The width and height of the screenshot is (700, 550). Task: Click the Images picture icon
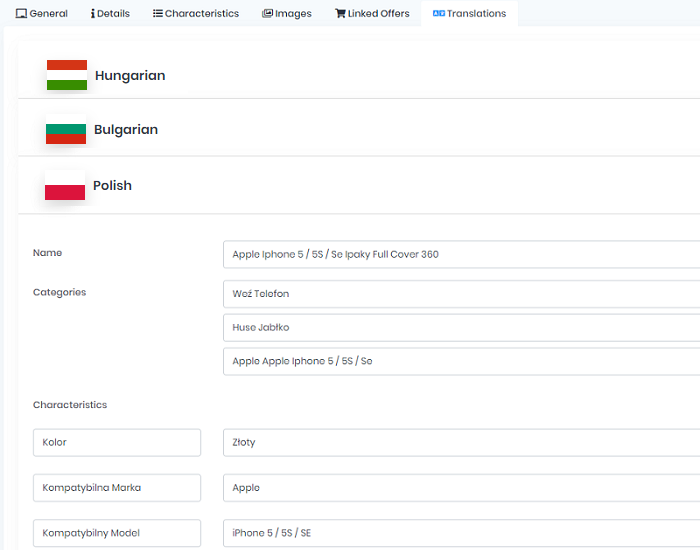(x=267, y=13)
